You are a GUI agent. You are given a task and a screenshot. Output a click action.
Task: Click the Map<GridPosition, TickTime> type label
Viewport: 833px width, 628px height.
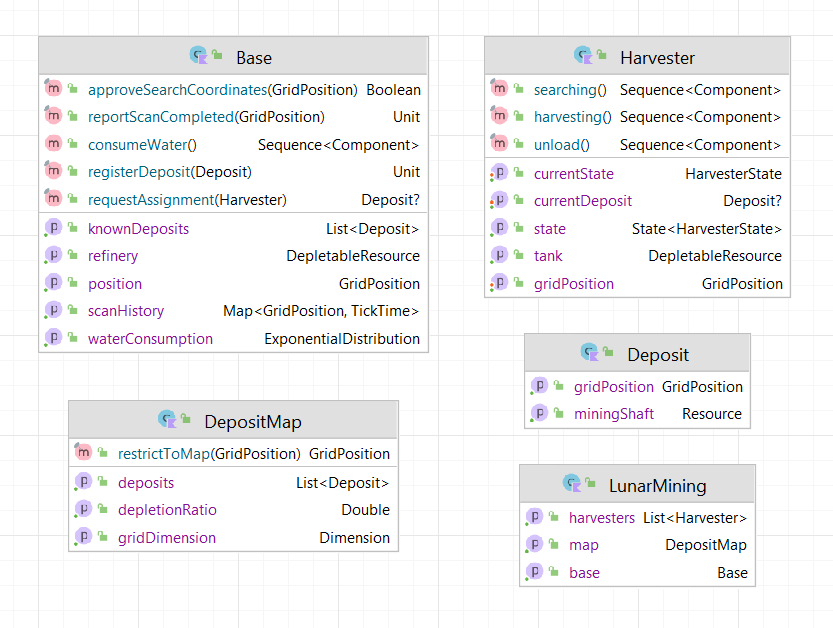tap(321, 311)
